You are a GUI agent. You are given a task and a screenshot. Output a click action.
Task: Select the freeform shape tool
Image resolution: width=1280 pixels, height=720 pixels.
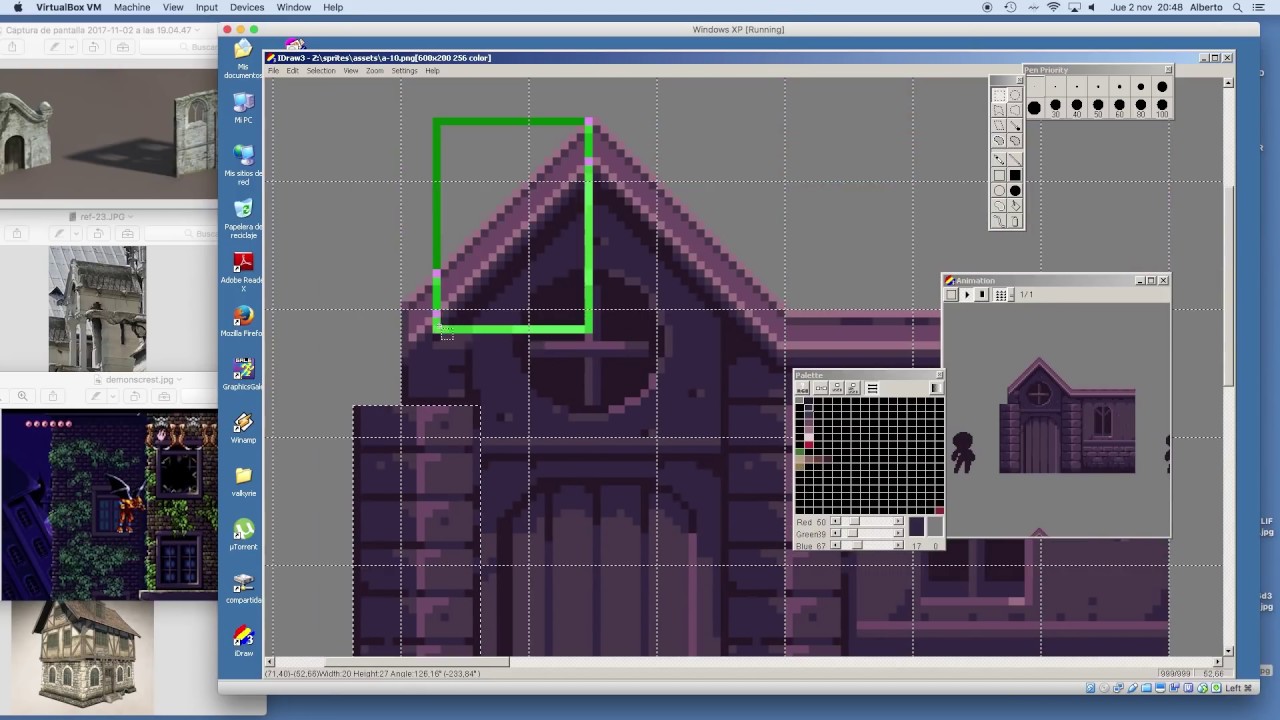[999, 206]
